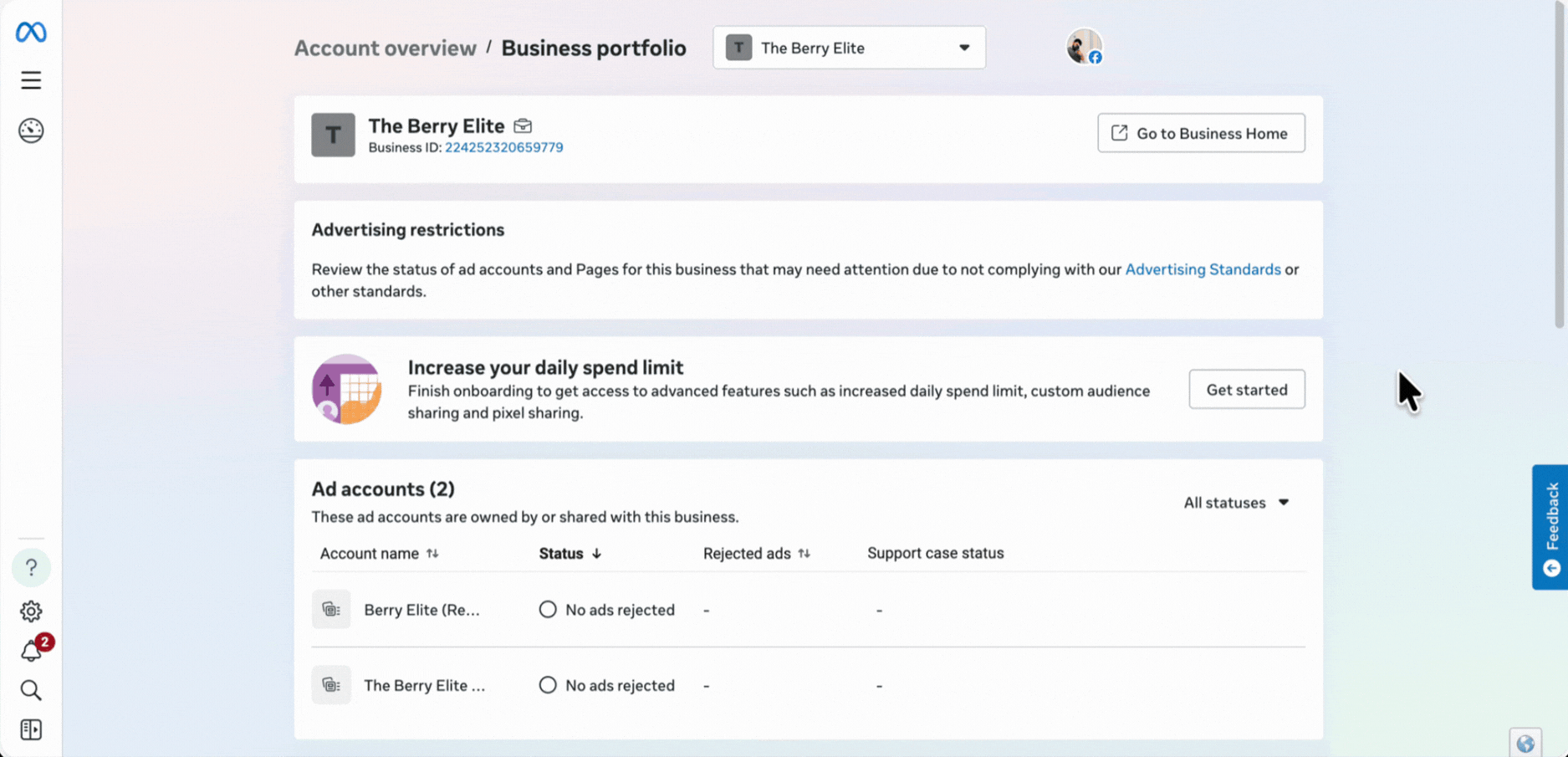Click the gray T business avatar
The image size is (1568, 757).
point(333,135)
